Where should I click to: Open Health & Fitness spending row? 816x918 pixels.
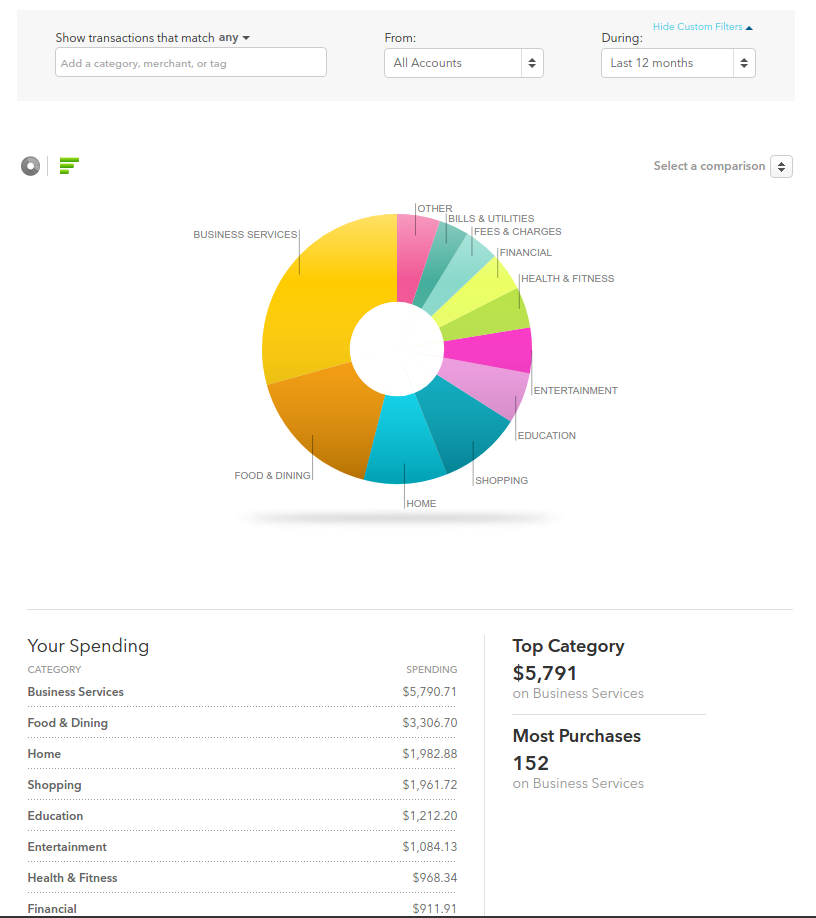coord(242,878)
